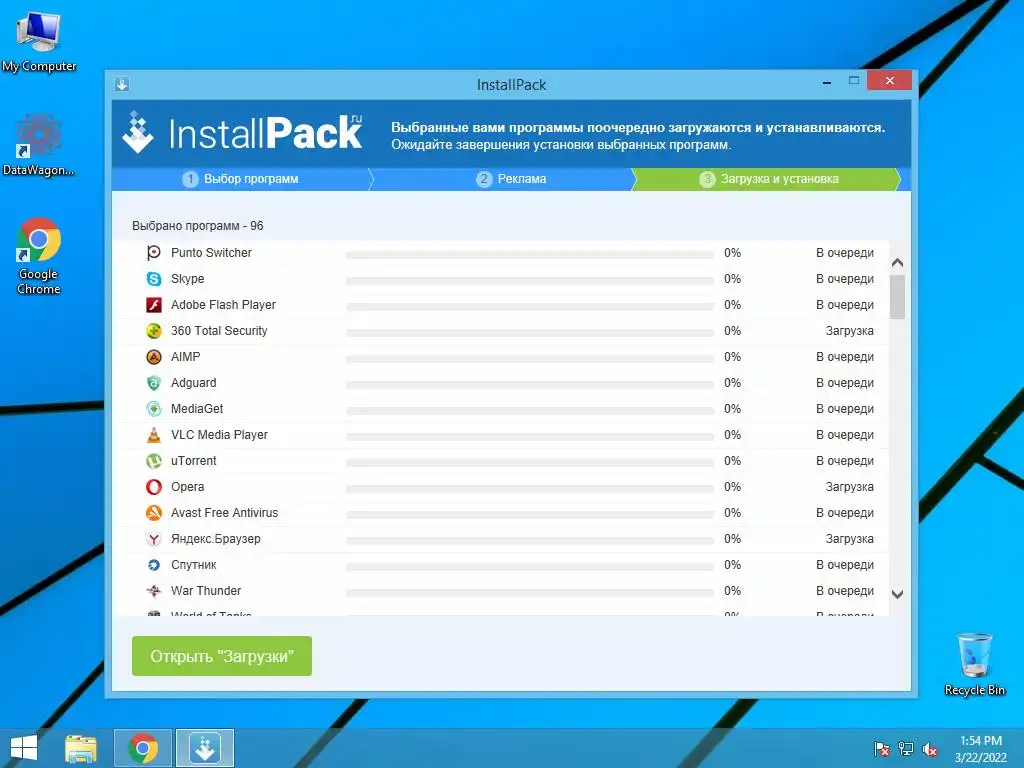Screen dimensions: 1024x768
Task: Open File Explorer from taskbar
Action: [81, 748]
